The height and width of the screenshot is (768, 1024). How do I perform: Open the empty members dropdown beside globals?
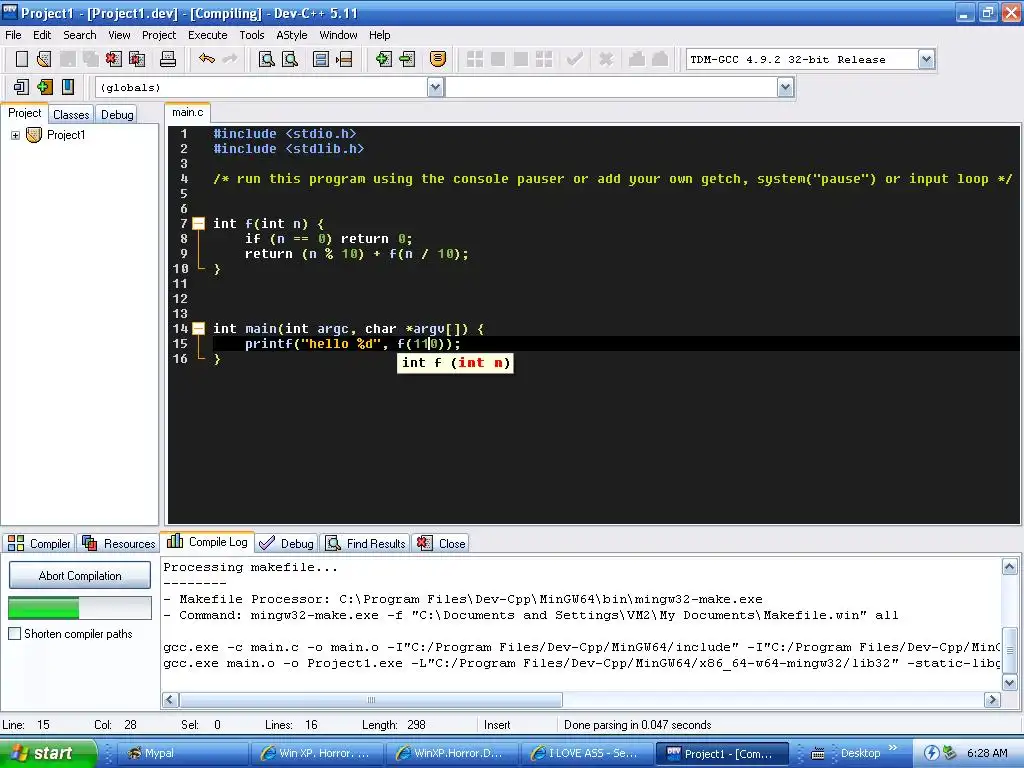coord(786,87)
